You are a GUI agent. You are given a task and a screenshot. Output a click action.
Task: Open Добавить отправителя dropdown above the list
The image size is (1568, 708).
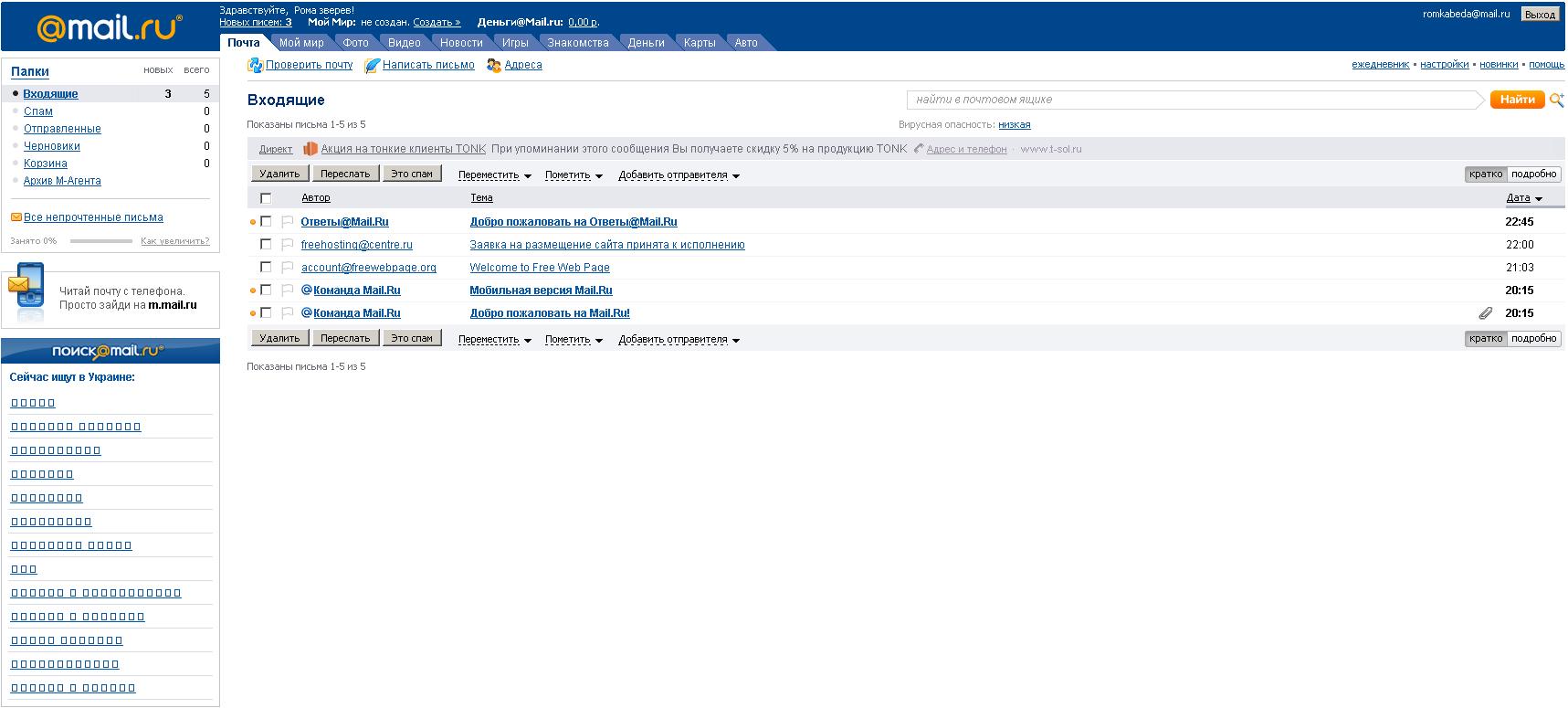(679, 175)
